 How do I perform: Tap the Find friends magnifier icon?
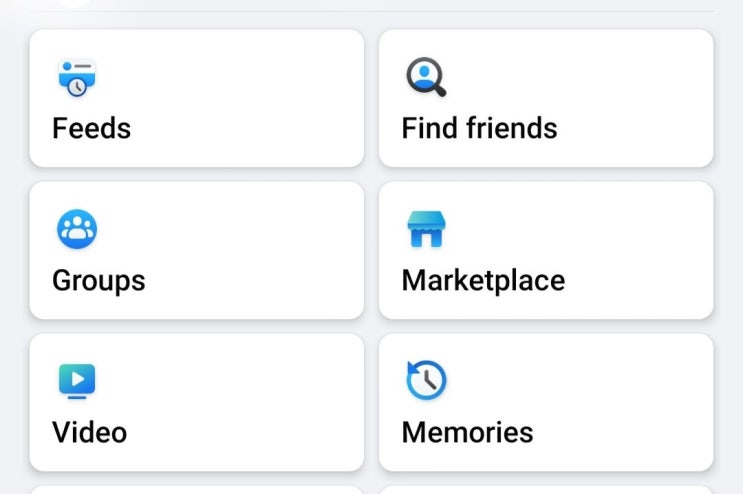pyautogui.click(x=426, y=77)
